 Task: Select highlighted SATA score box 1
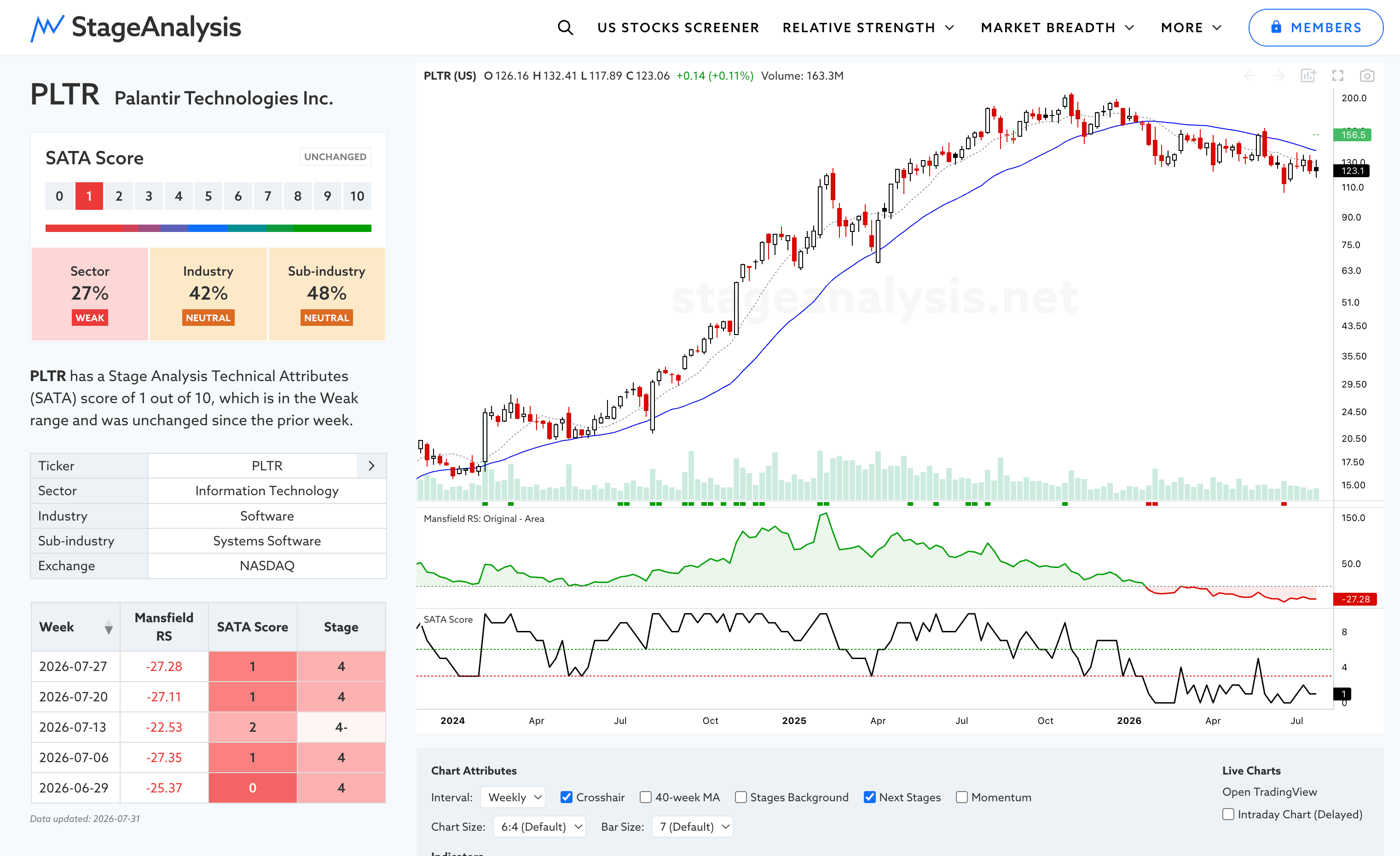click(89, 196)
